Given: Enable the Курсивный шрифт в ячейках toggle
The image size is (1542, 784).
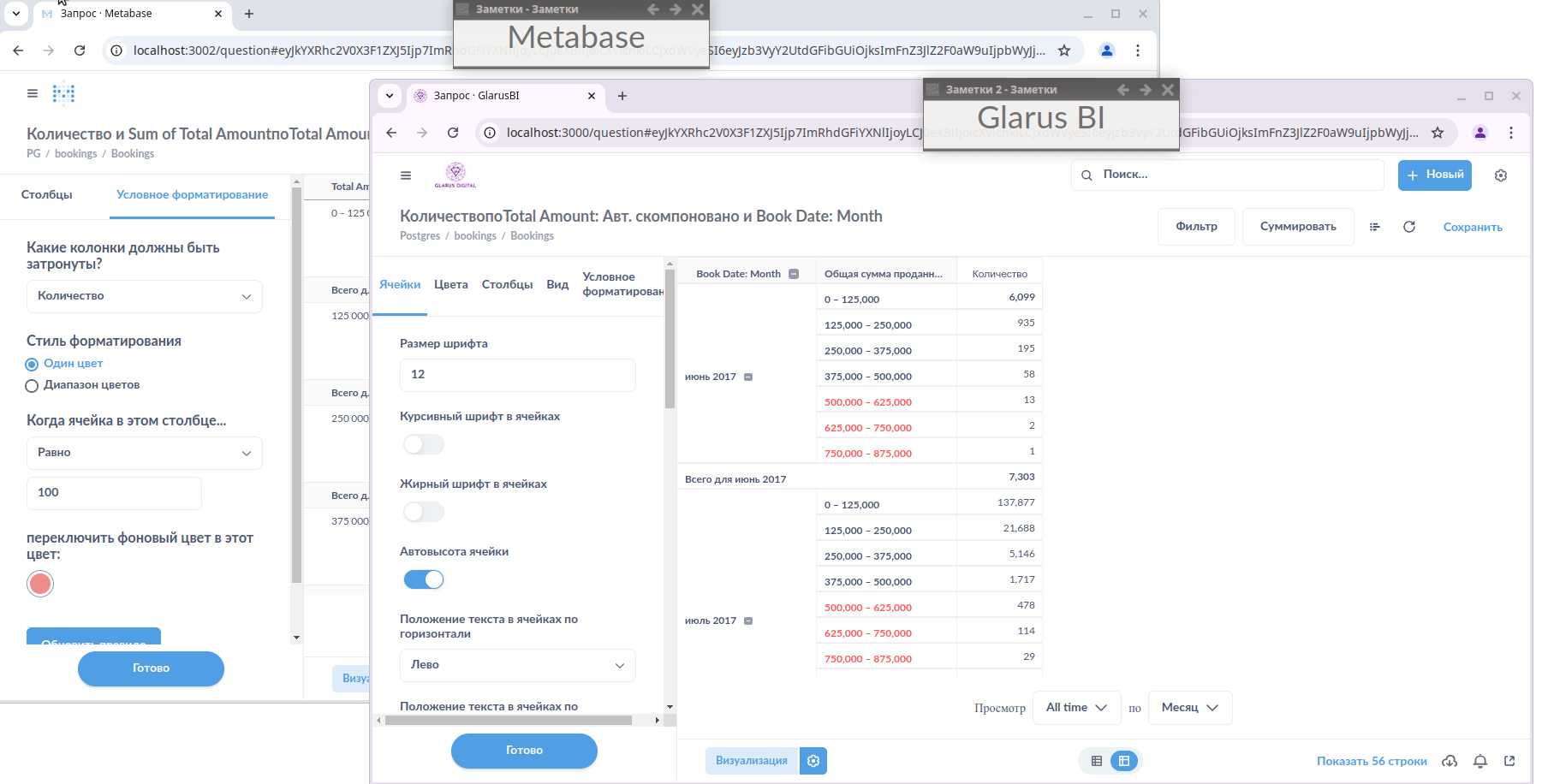Looking at the screenshot, I should [x=424, y=444].
